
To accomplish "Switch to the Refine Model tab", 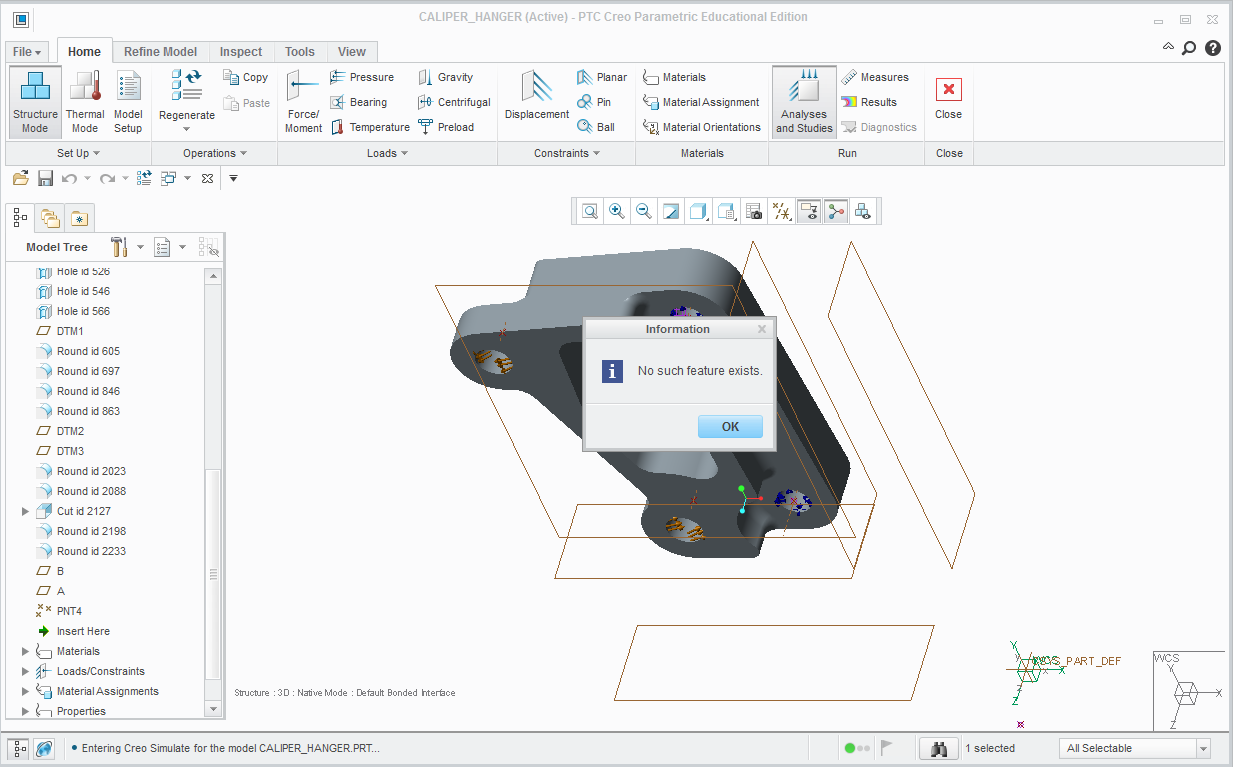I will (160, 52).
